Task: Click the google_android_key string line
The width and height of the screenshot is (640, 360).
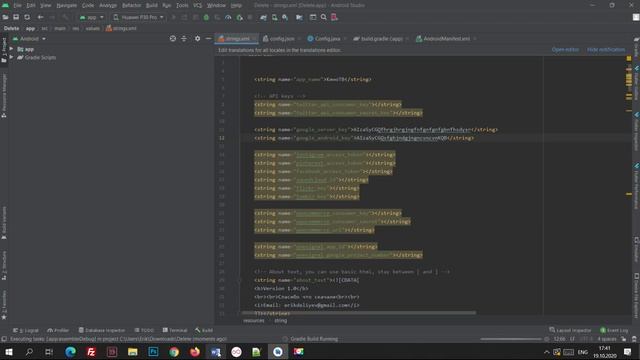Action: [x=364, y=138]
